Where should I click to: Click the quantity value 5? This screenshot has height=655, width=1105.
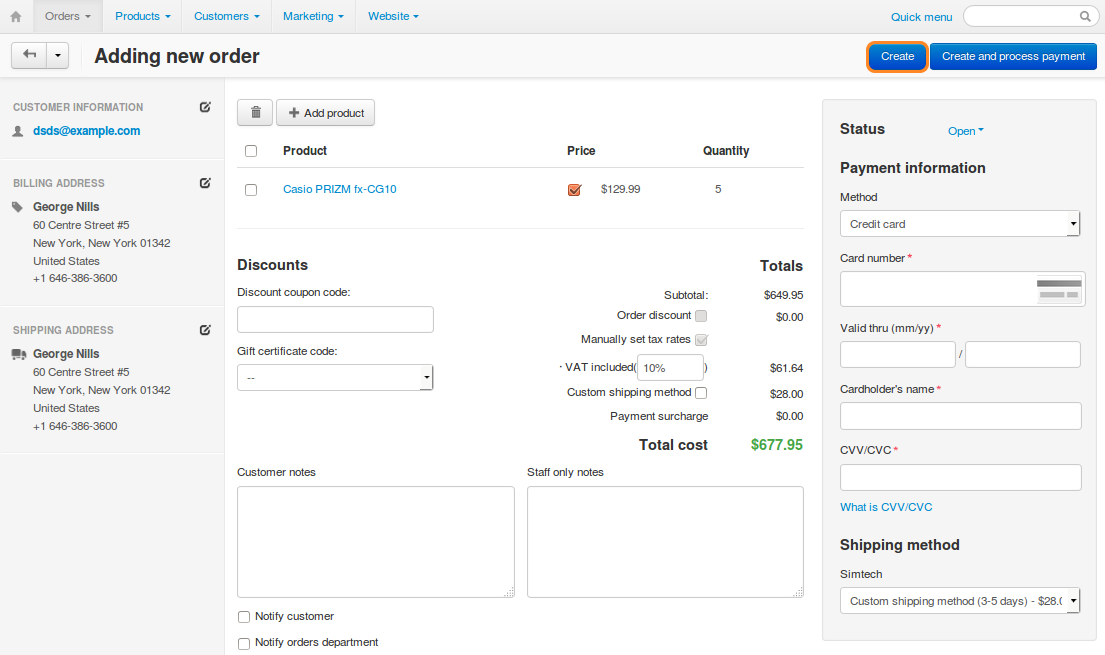pyautogui.click(x=718, y=189)
